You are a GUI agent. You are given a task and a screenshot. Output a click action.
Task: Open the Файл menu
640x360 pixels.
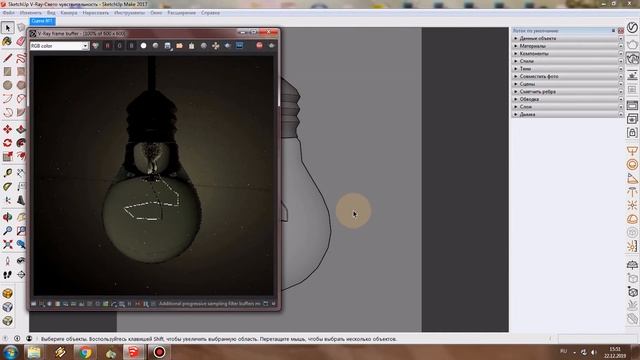pyautogui.click(x=9, y=13)
